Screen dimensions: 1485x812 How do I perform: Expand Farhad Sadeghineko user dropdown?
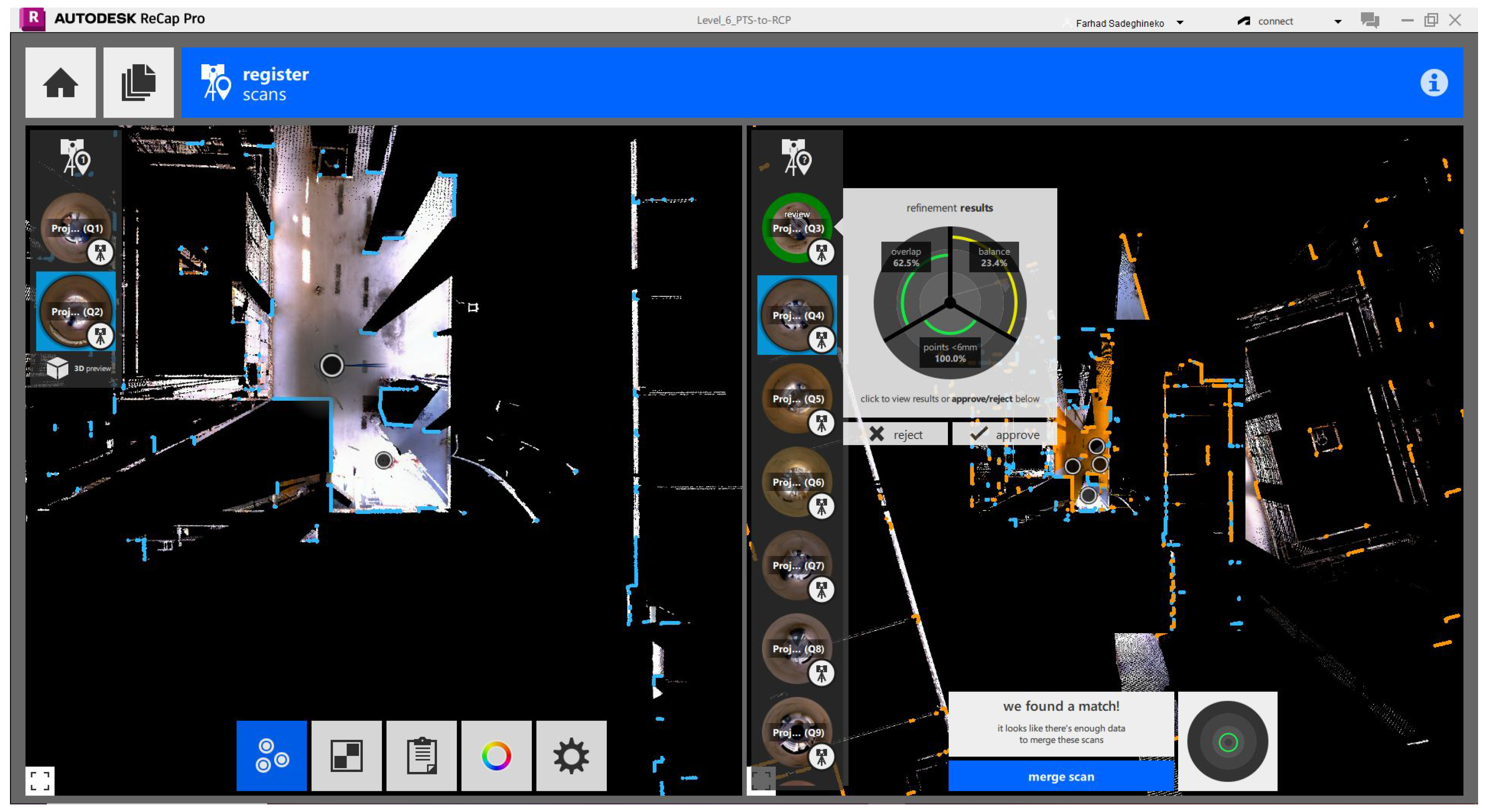1180,22
